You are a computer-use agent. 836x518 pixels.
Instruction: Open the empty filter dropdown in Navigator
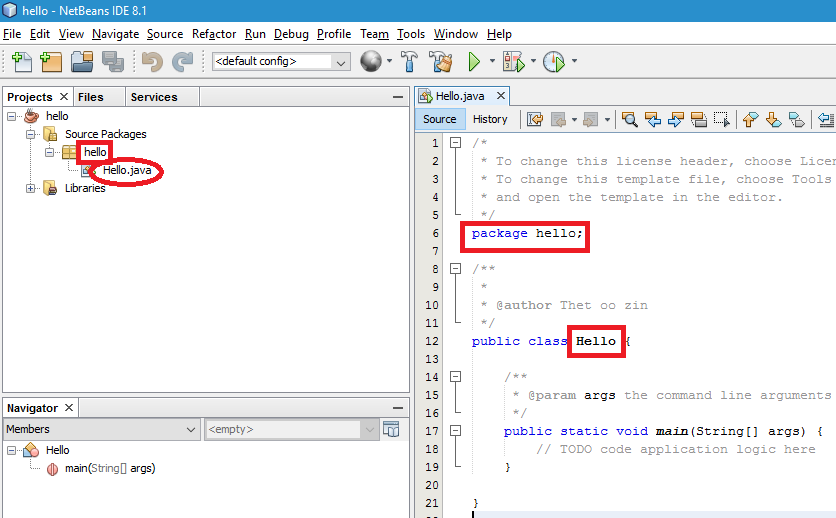[291, 430]
